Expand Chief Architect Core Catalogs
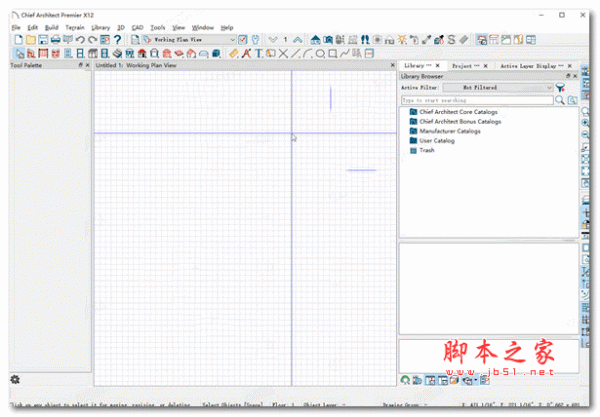 pyautogui.click(x=457, y=112)
